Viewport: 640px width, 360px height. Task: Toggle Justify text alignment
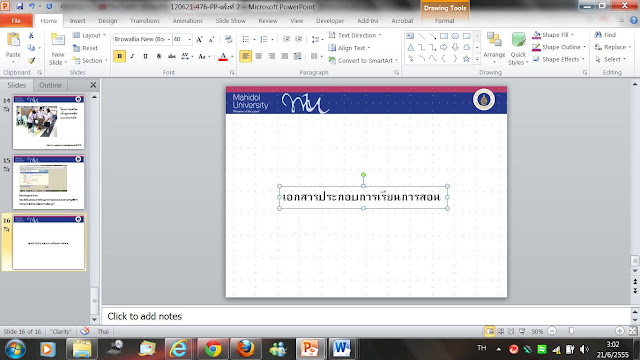pos(284,56)
